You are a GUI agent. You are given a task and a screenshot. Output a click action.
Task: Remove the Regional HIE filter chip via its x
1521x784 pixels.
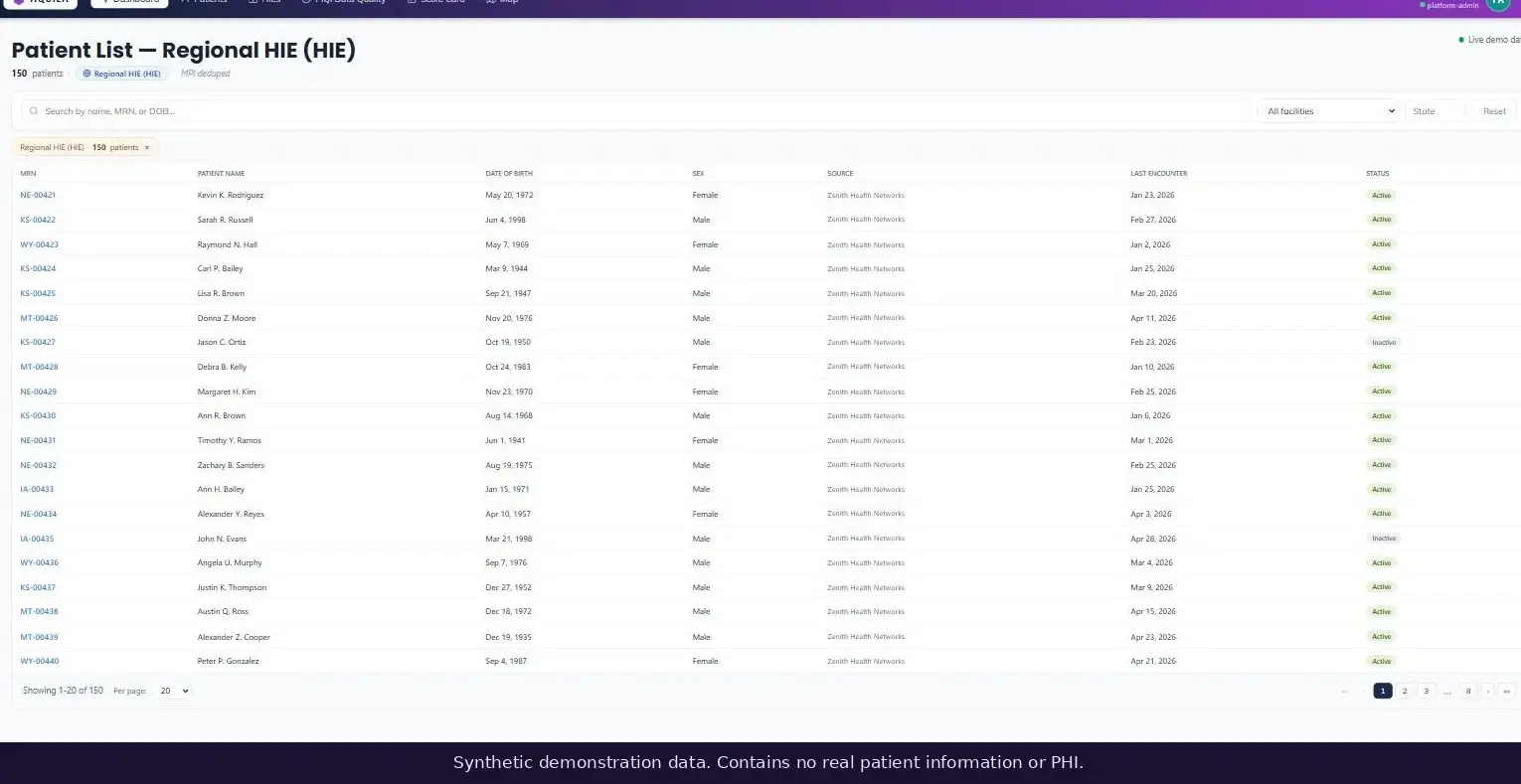pos(147,147)
